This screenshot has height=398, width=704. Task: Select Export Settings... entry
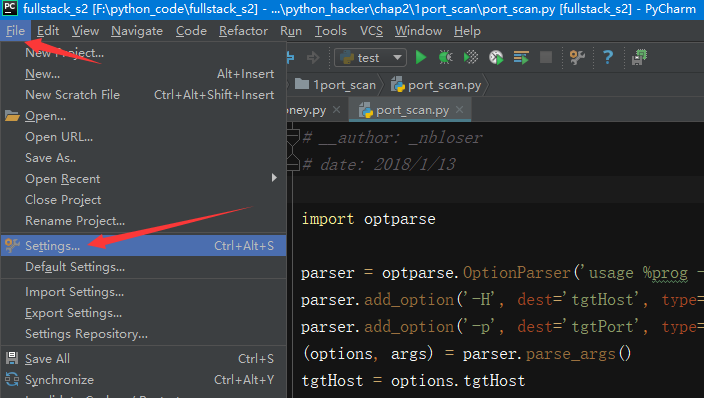coord(144,313)
